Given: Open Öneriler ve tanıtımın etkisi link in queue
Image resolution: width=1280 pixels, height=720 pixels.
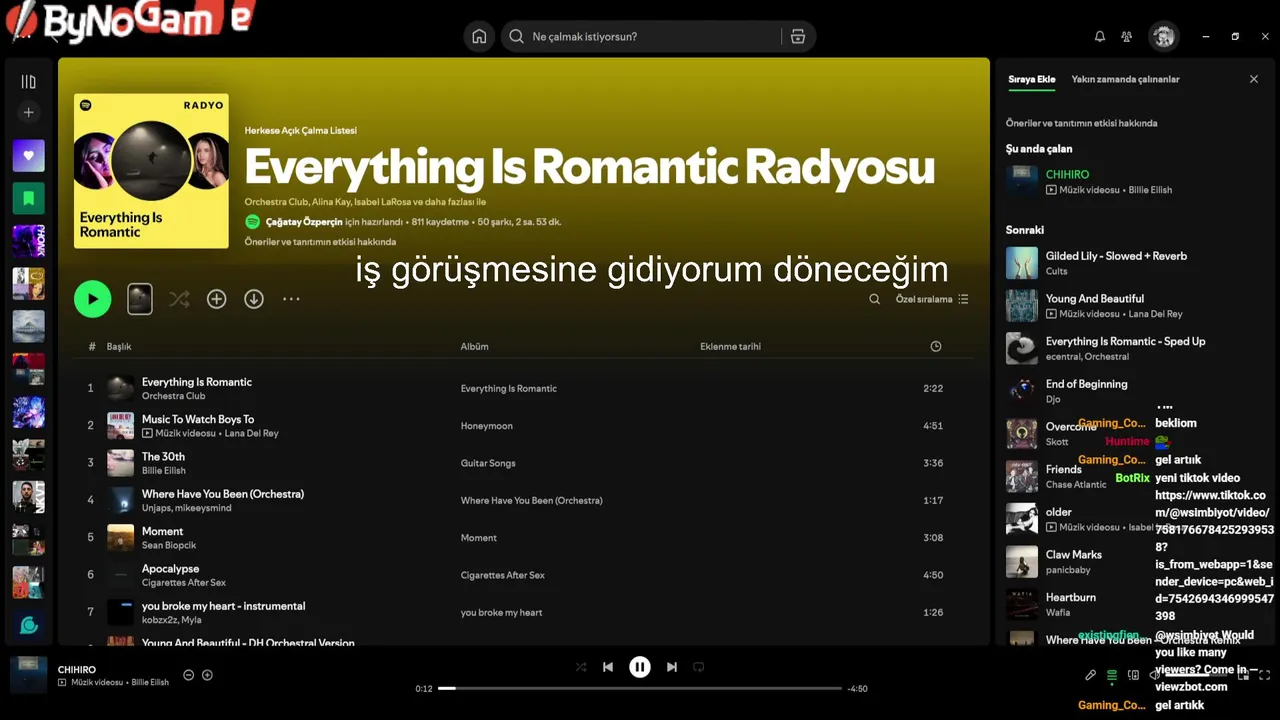Looking at the screenshot, I should [x=1081, y=123].
